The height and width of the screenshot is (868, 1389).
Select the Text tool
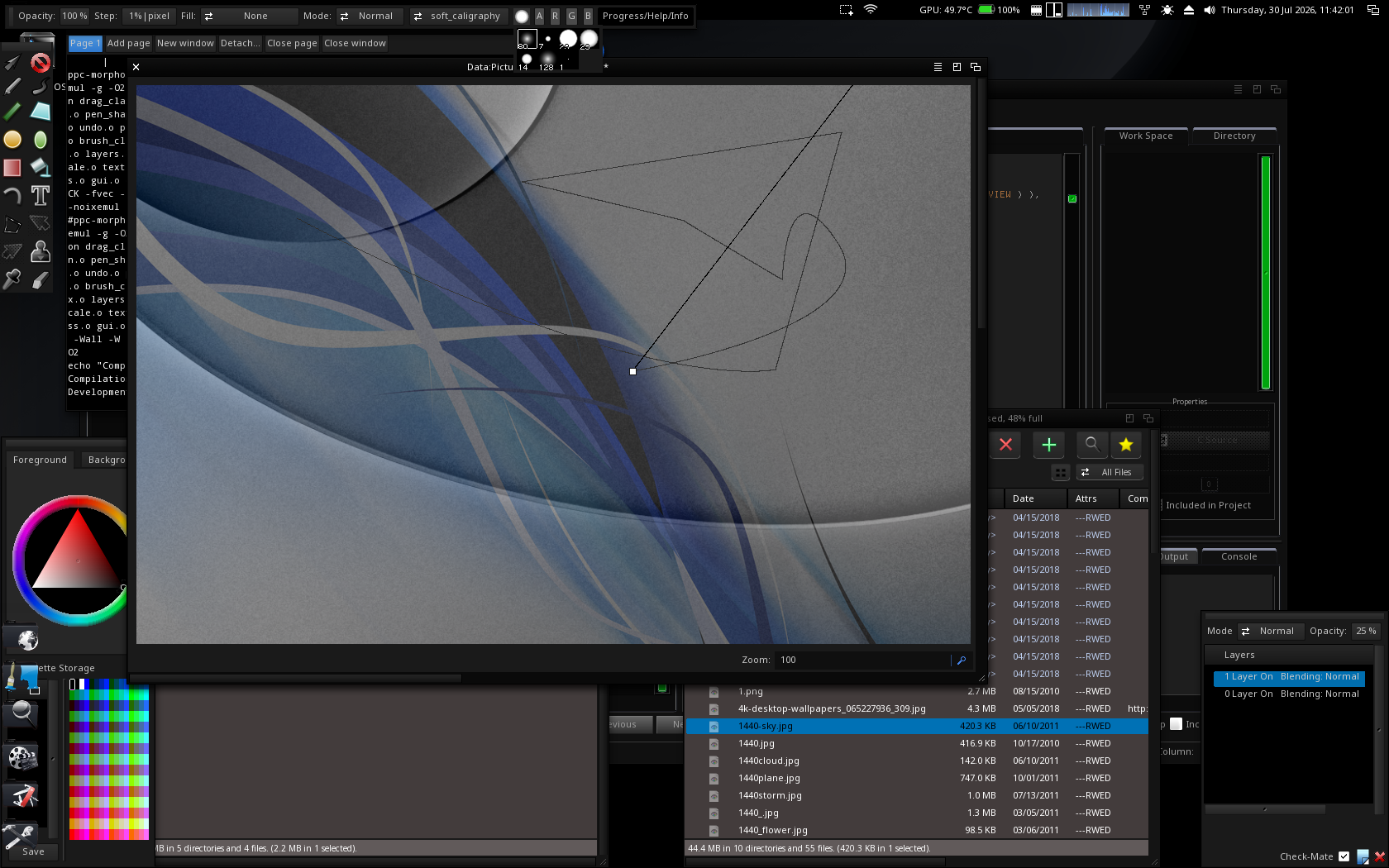(x=41, y=195)
